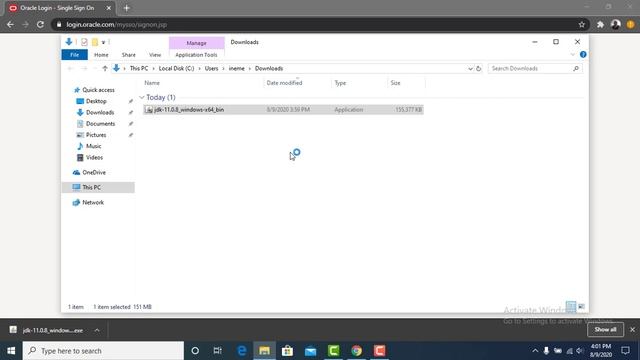The width and height of the screenshot is (640, 360).
Task: Open the Chrome profile avatar
Action: (616, 24)
